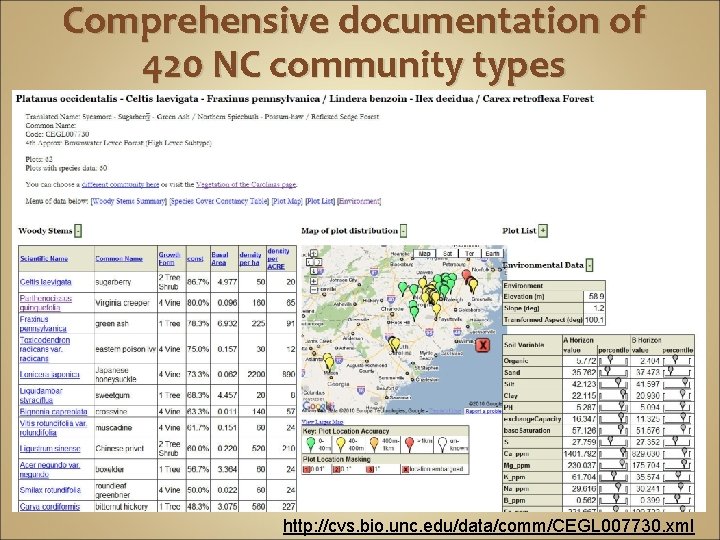
Task: Click the sugarberry common name cell
Action: pyautogui.click(x=125, y=282)
